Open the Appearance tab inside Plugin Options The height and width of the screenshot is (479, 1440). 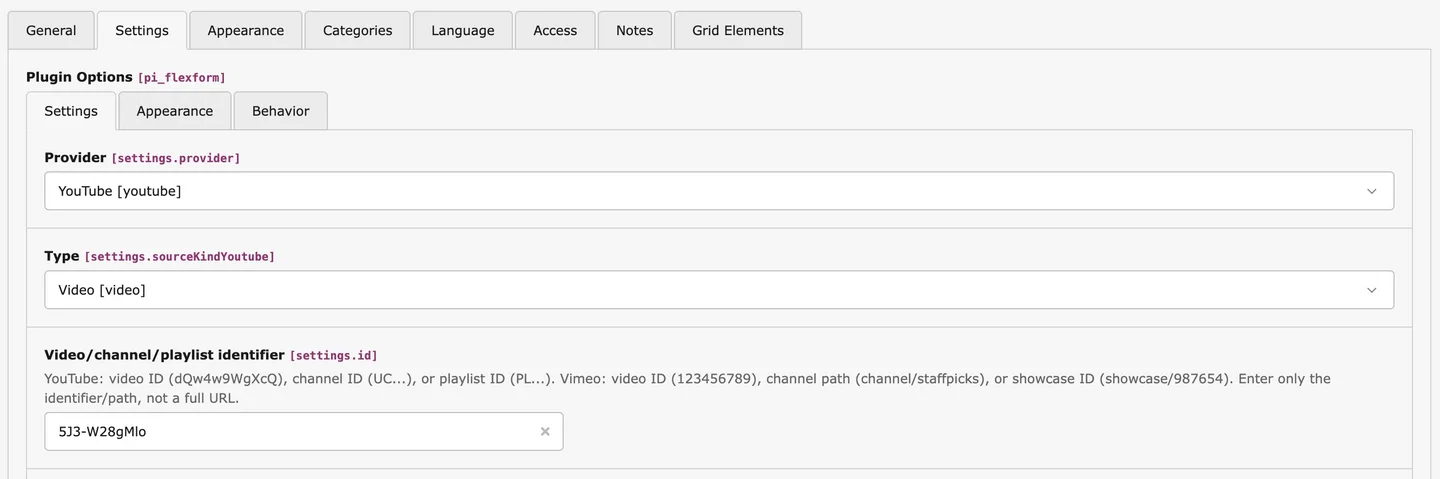tap(175, 111)
